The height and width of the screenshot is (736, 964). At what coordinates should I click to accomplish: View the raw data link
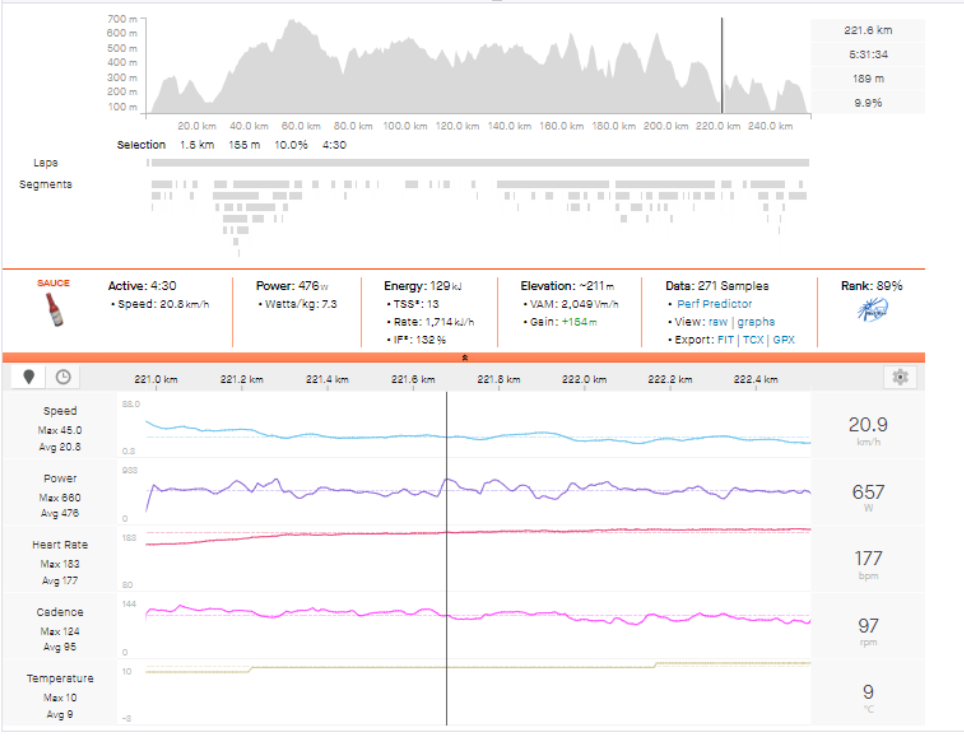pyautogui.click(x=717, y=322)
